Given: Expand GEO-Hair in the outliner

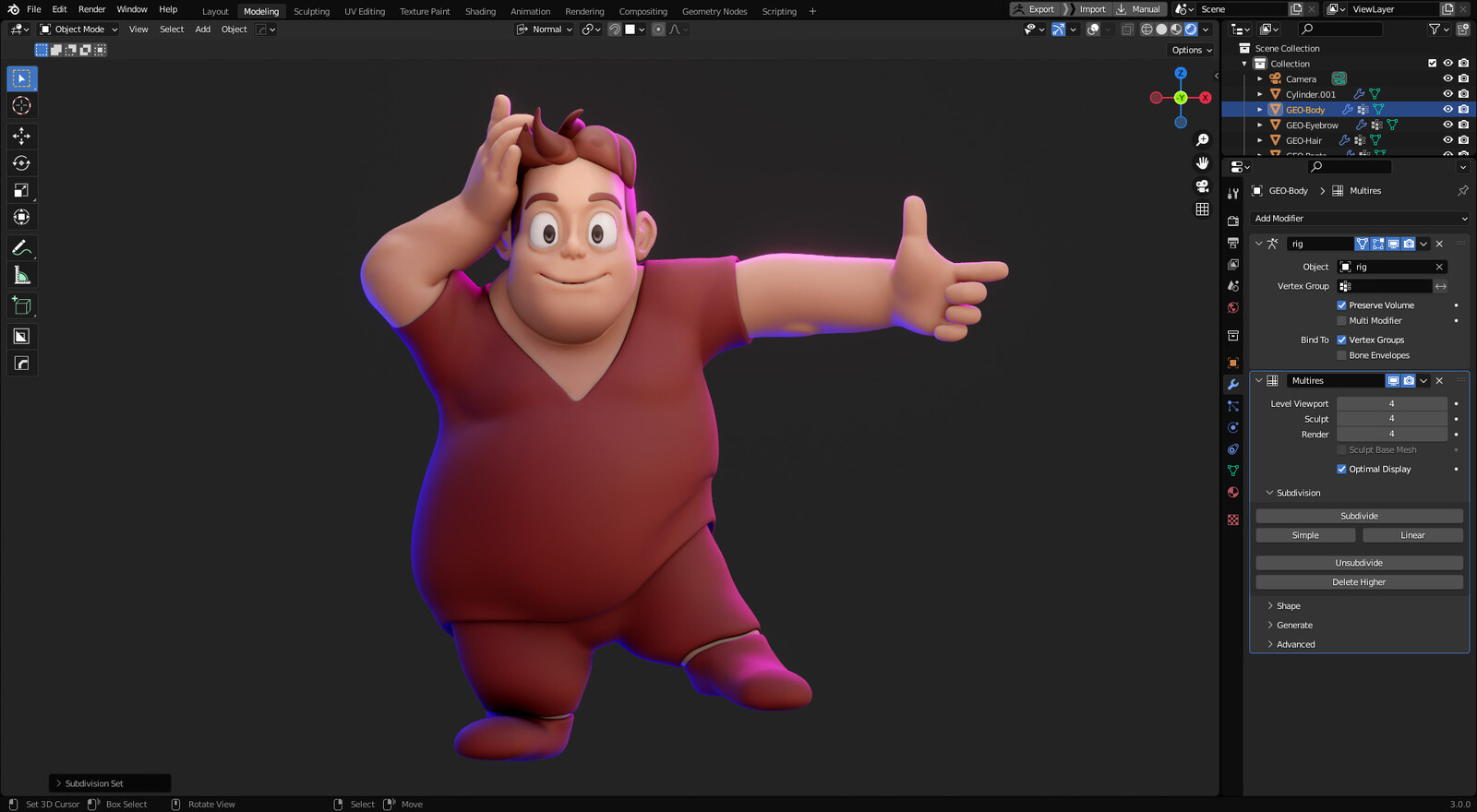Looking at the screenshot, I should click(x=1259, y=140).
